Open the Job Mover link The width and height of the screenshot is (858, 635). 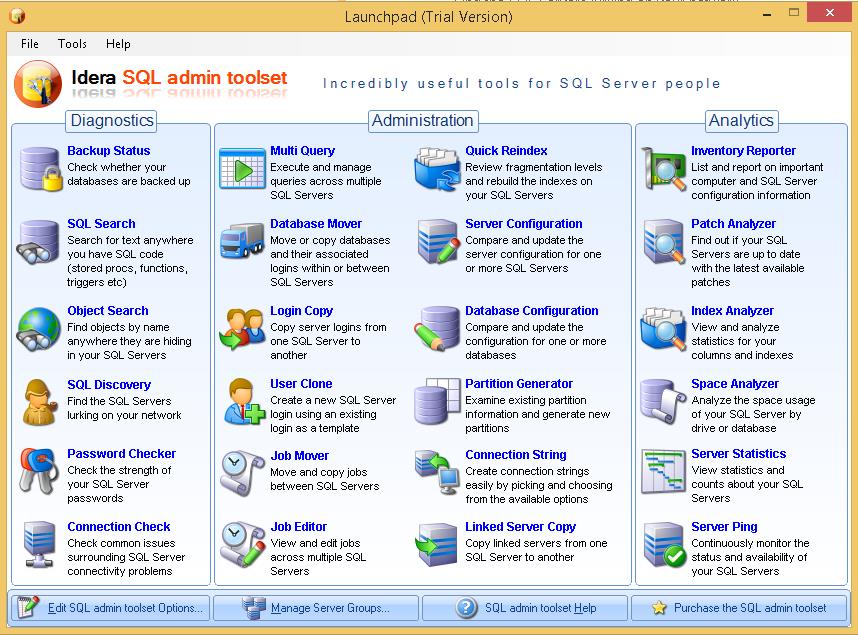300,455
